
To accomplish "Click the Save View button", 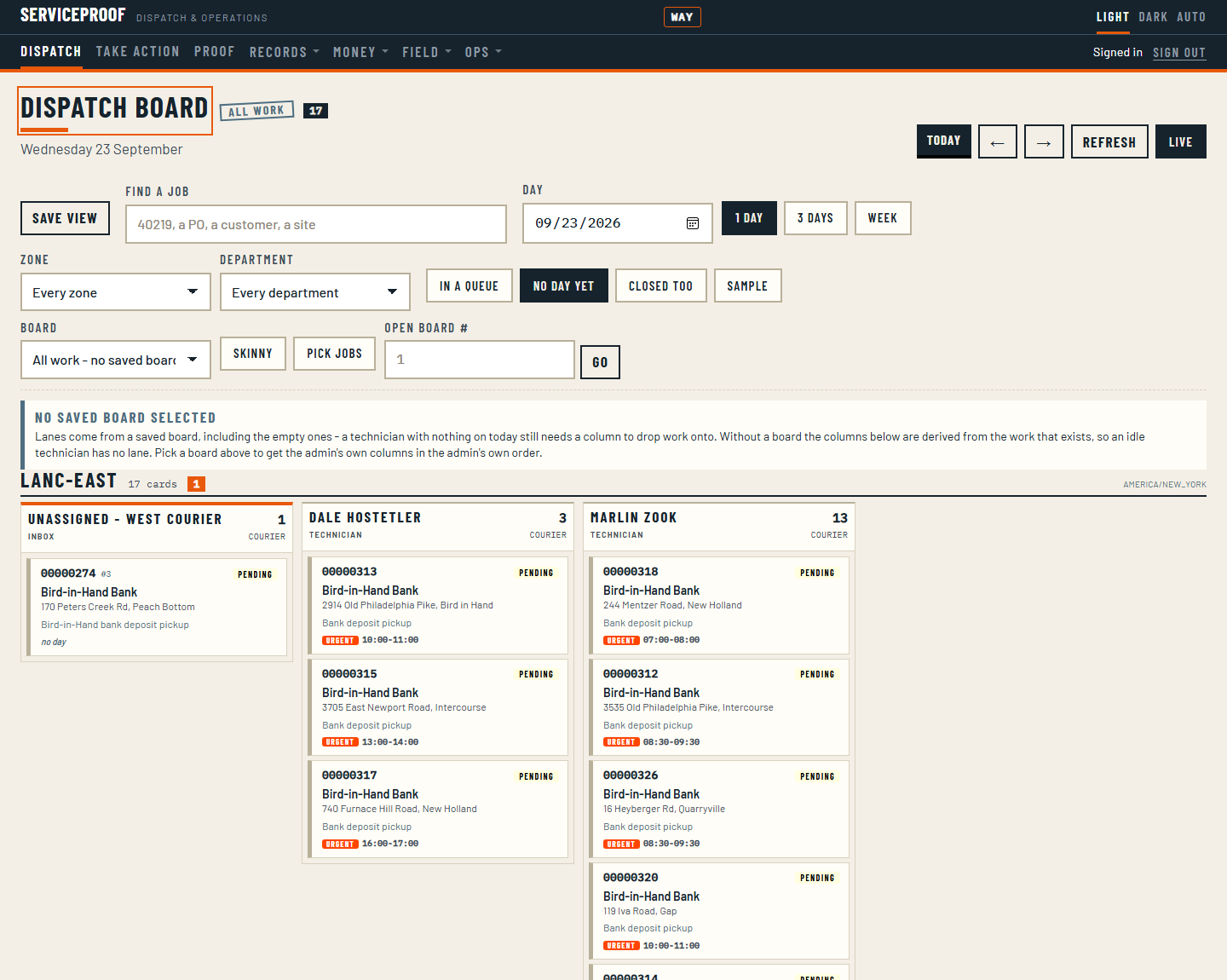I will (65, 218).
